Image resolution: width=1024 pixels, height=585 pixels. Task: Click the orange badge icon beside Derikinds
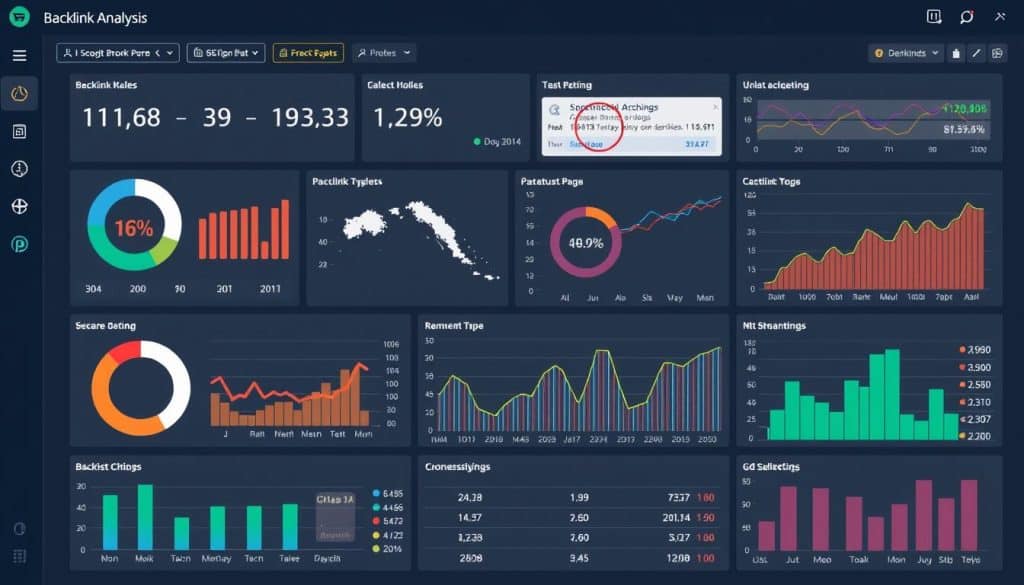coord(879,54)
